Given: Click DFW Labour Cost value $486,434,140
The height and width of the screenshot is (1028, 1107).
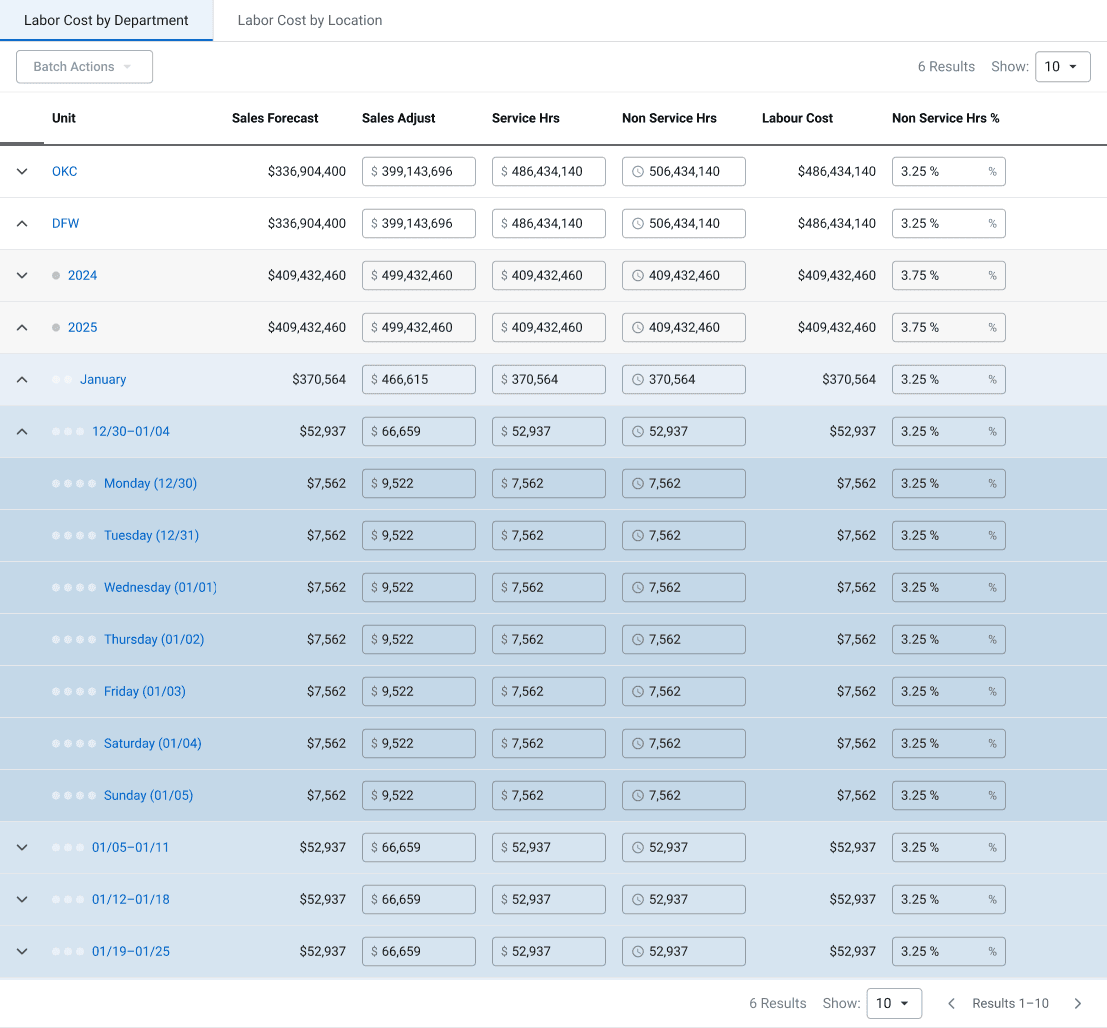Looking at the screenshot, I should point(837,224).
